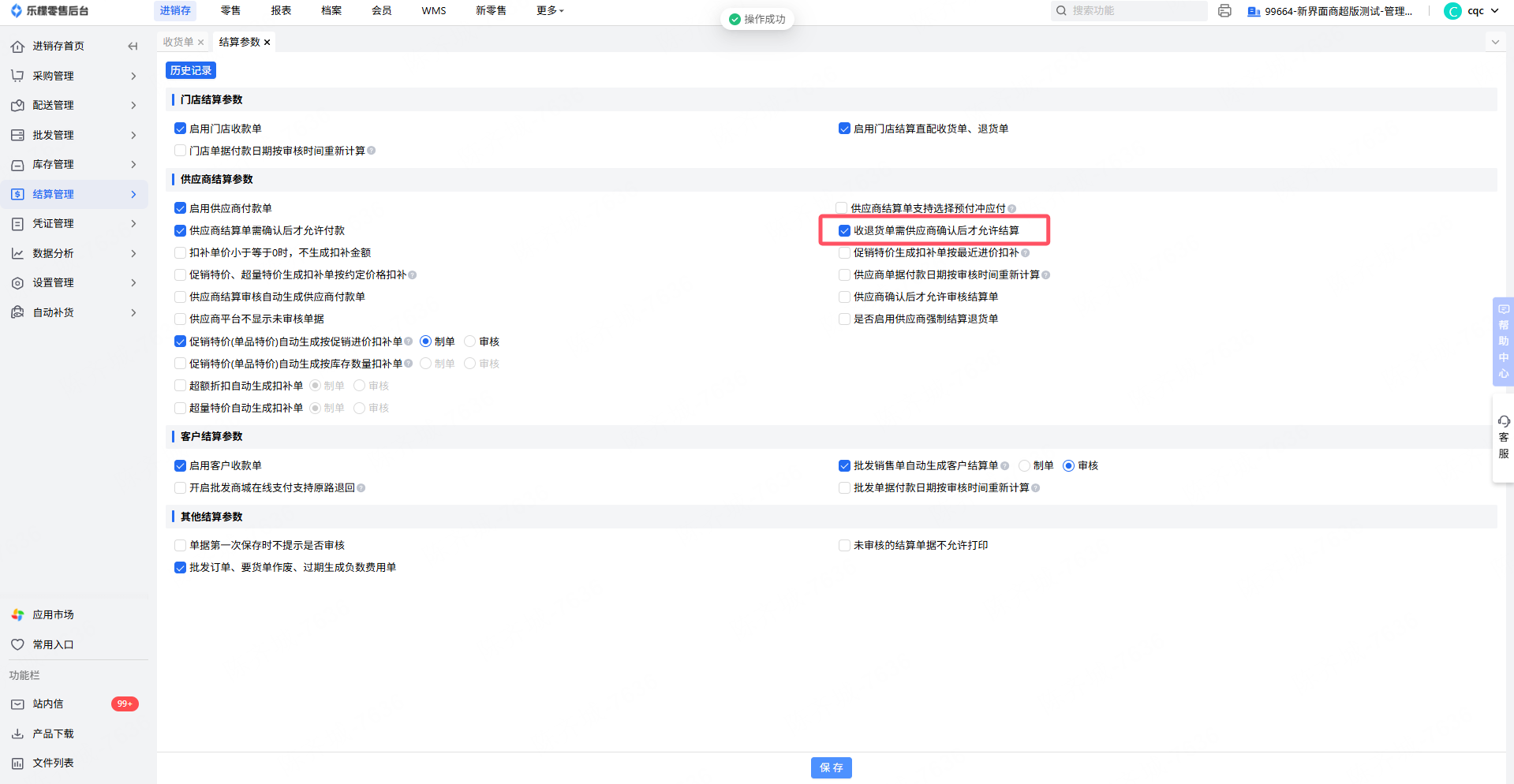Viewport: 1514px width, 784px height.
Task: Open the 更多 dropdown menu
Action: pyautogui.click(x=550, y=11)
